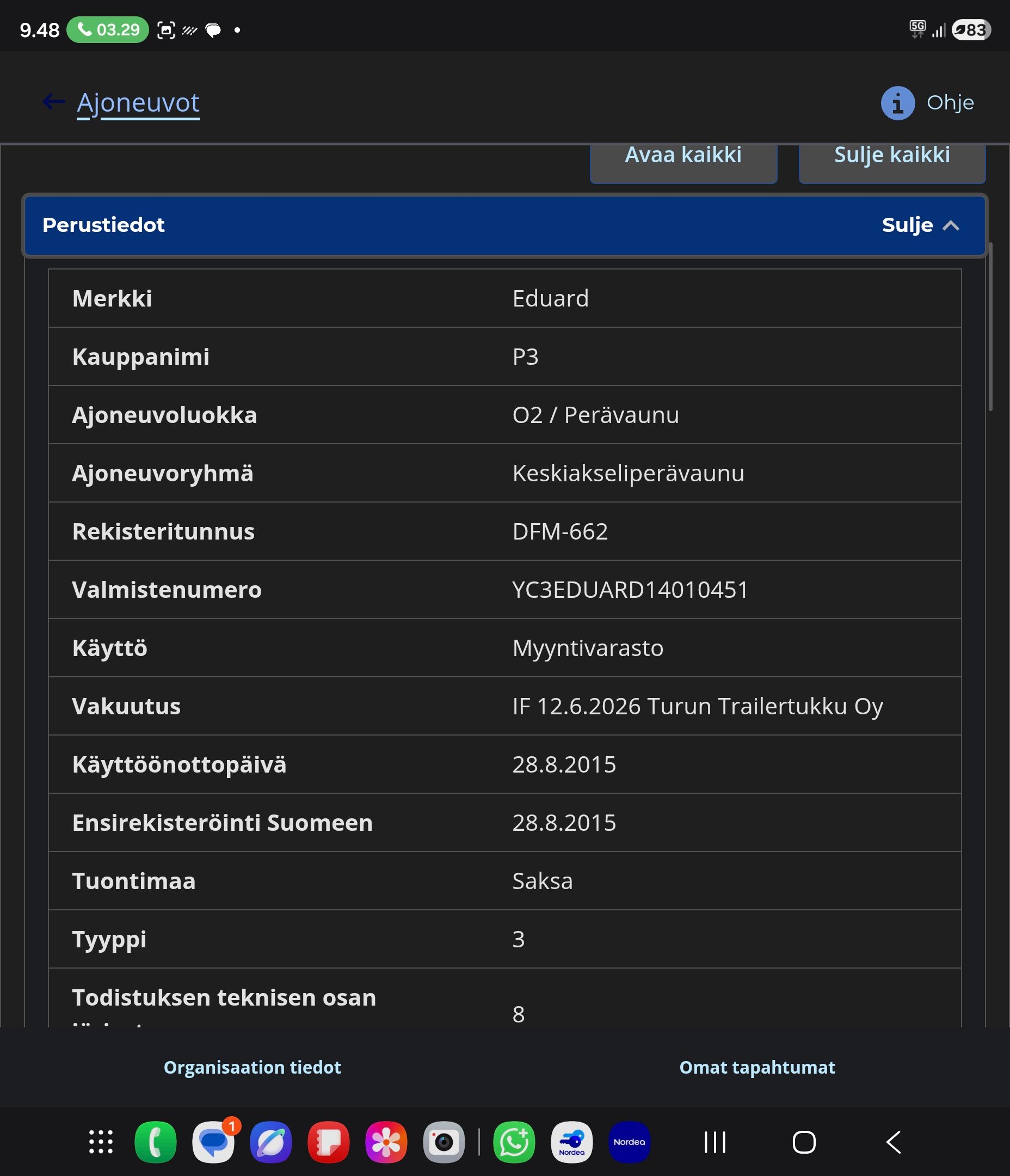Tap the 9.48 clock in status bar

[39, 30]
